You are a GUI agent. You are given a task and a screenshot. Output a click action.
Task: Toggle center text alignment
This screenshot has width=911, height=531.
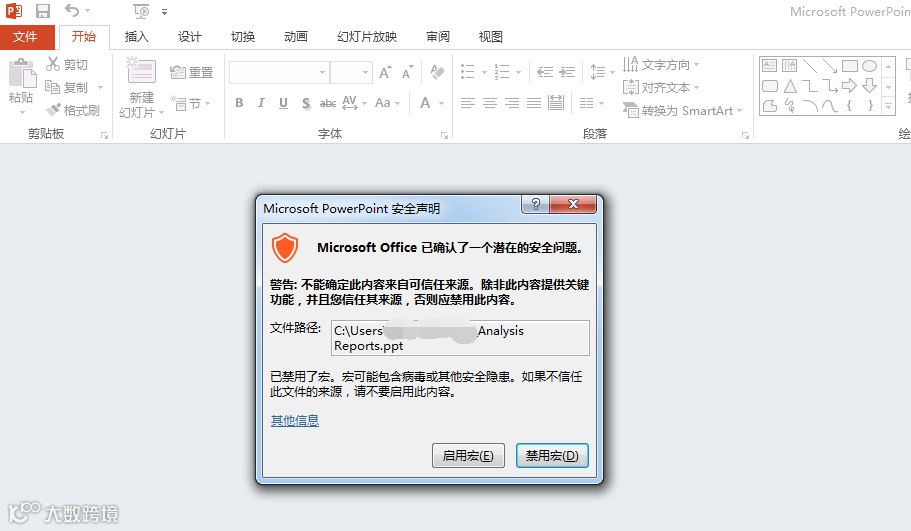click(x=490, y=103)
